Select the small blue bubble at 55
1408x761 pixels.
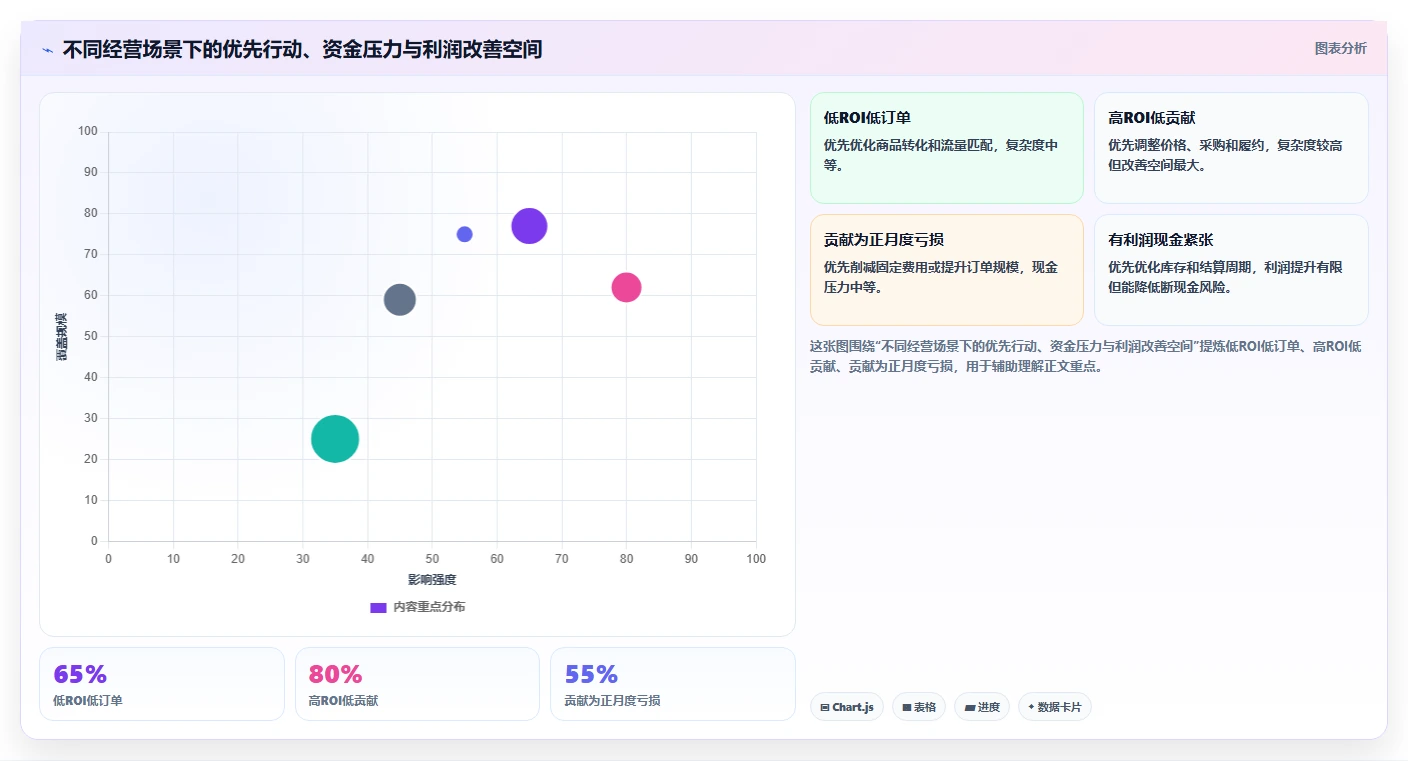[x=464, y=234]
